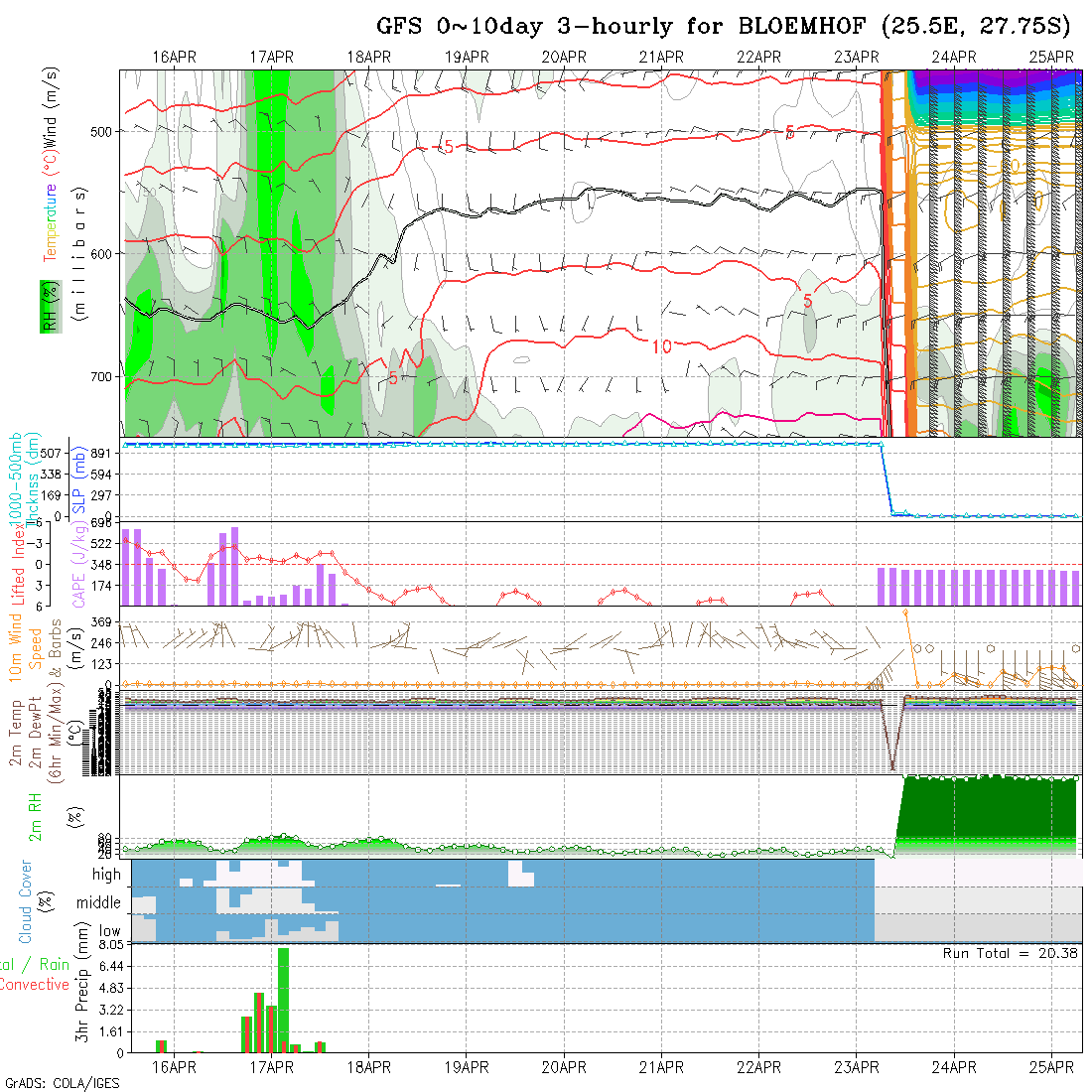
Task: Click the 6.44 value on the precipitation axis
Action: 111,967
